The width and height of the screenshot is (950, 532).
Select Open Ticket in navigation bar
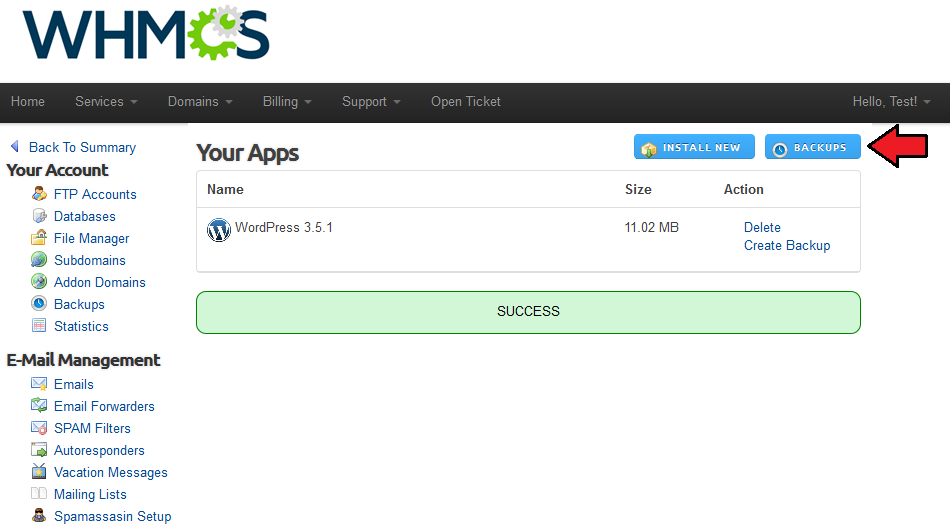(x=466, y=102)
